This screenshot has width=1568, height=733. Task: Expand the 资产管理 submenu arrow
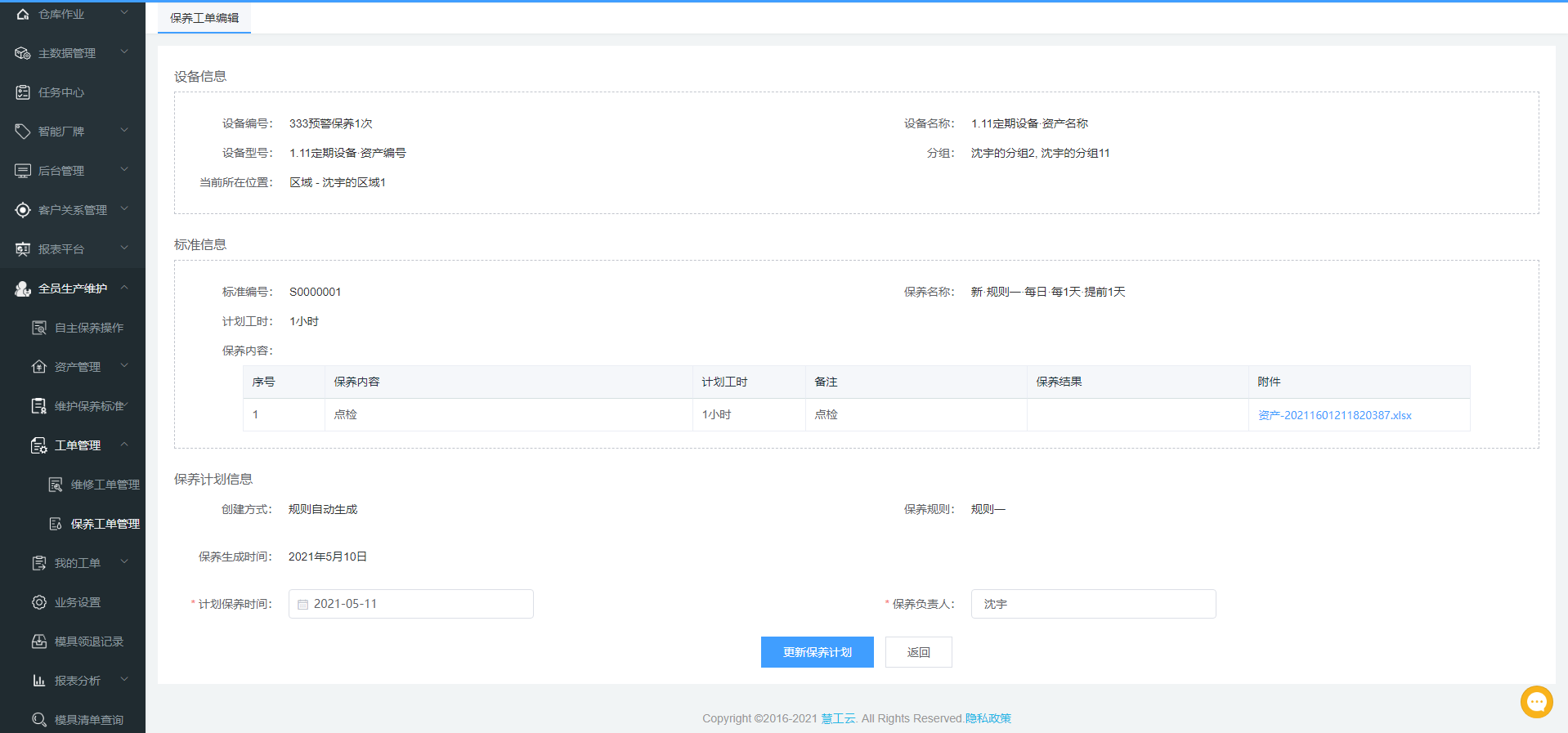124,366
